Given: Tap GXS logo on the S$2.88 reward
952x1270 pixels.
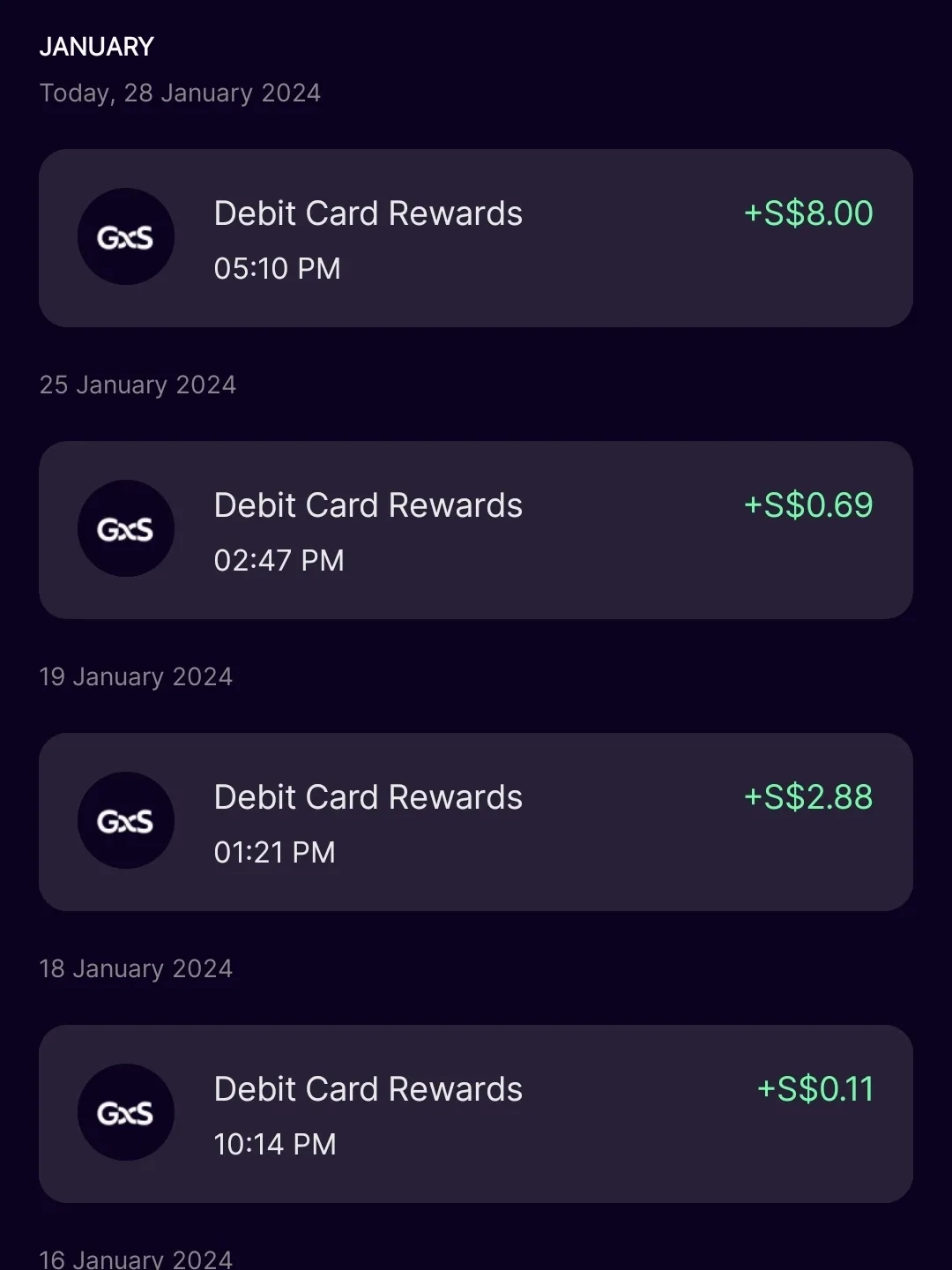Looking at the screenshot, I should coord(126,820).
